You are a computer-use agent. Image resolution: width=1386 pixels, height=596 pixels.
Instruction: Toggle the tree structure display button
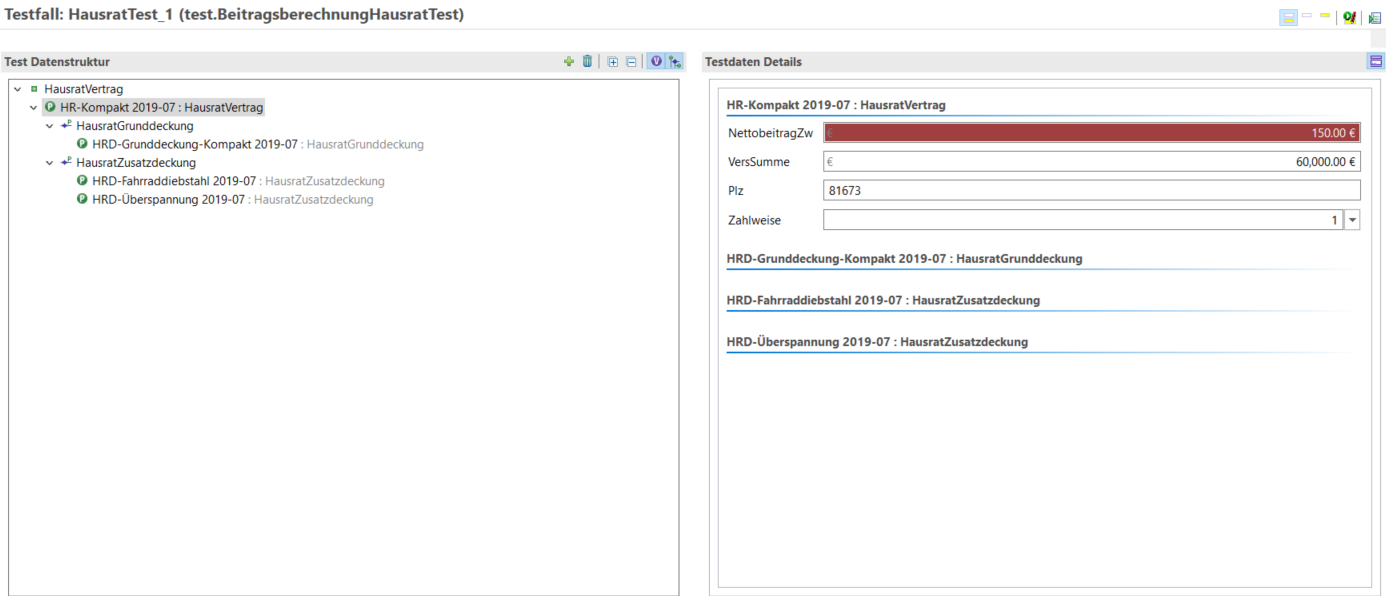(675, 62)
